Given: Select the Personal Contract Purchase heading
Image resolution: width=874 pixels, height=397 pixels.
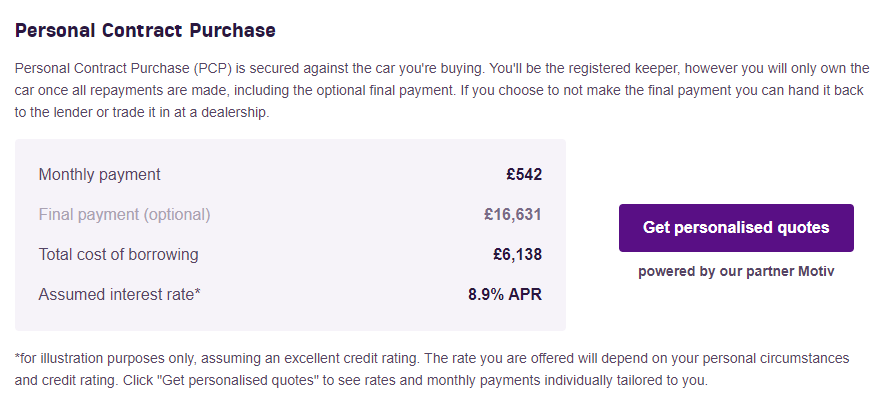Looking at the screenshot, I should pyautogui.click(x=145, y=30).
